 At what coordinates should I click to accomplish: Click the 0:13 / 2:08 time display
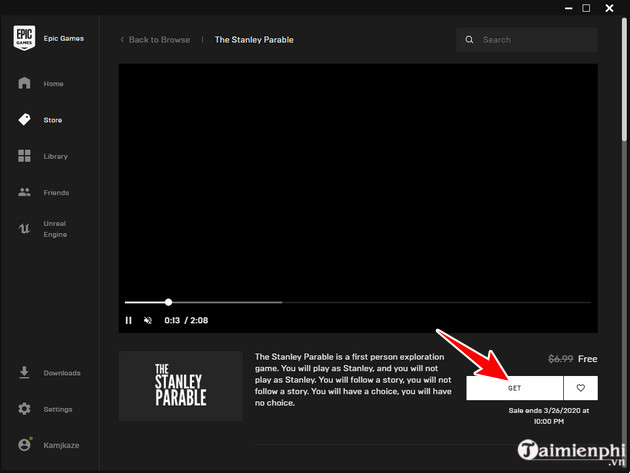tap(186, 320)
